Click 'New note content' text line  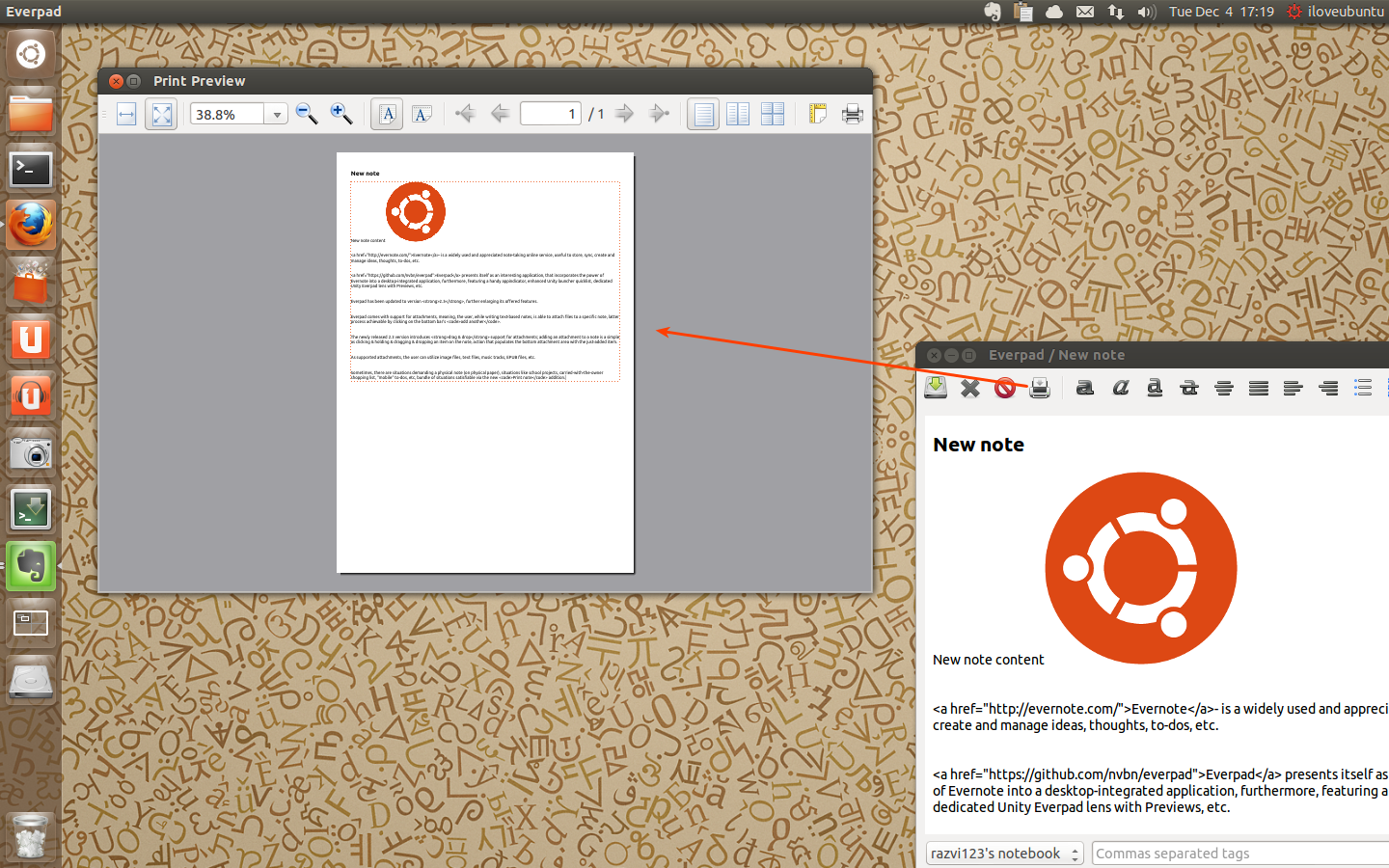coord(988,660)
